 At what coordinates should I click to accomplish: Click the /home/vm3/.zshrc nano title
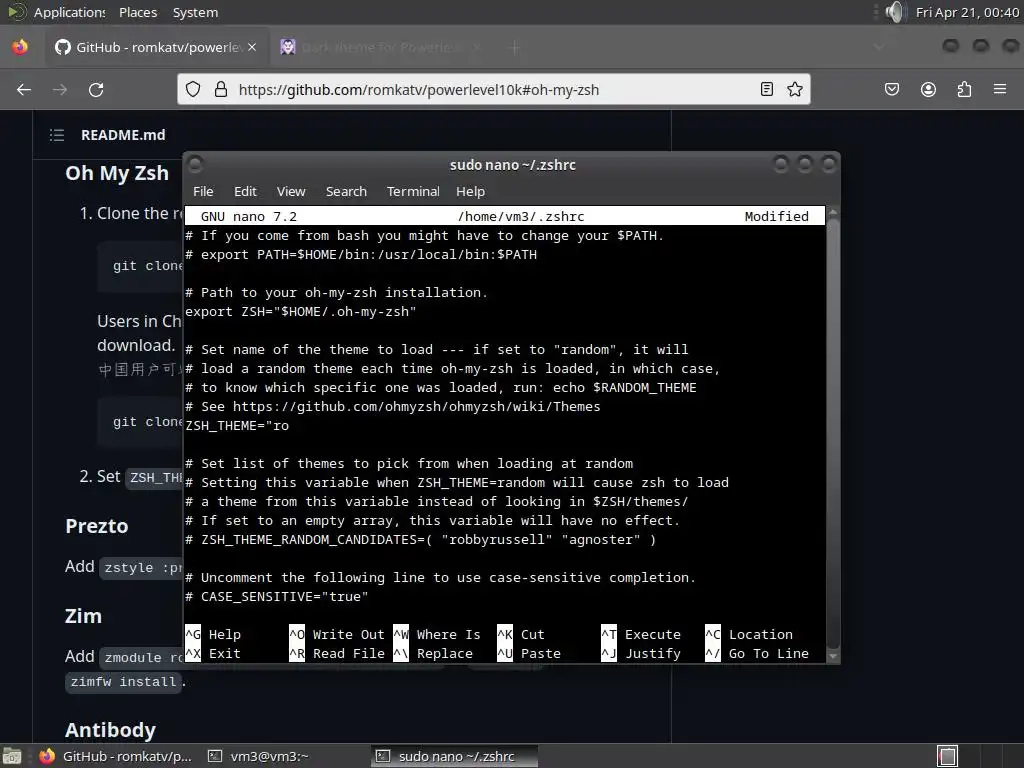coord(520,216)
